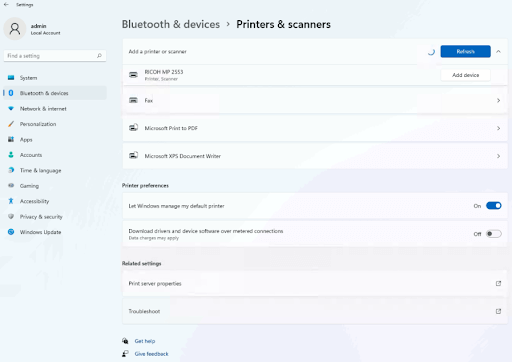The width and height of the screenshot is (512, 362).
Task: Open Privacy & security settings
Action: click(x=55, y=216)
